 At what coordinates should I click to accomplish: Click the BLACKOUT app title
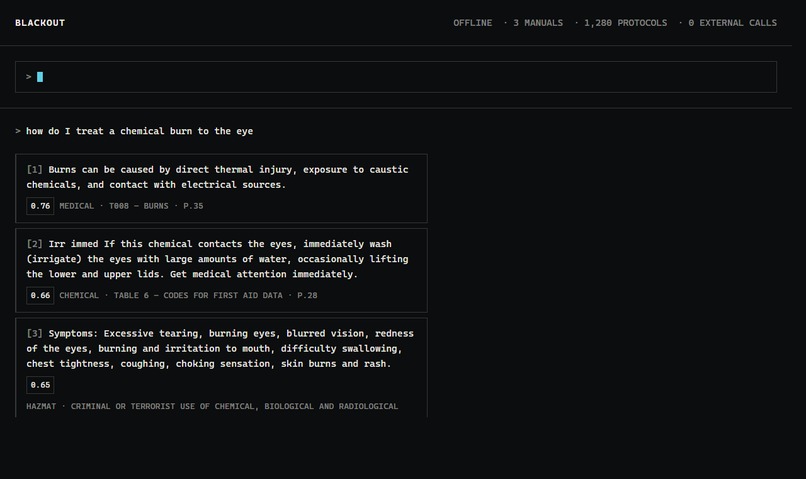tap(40, 23)
